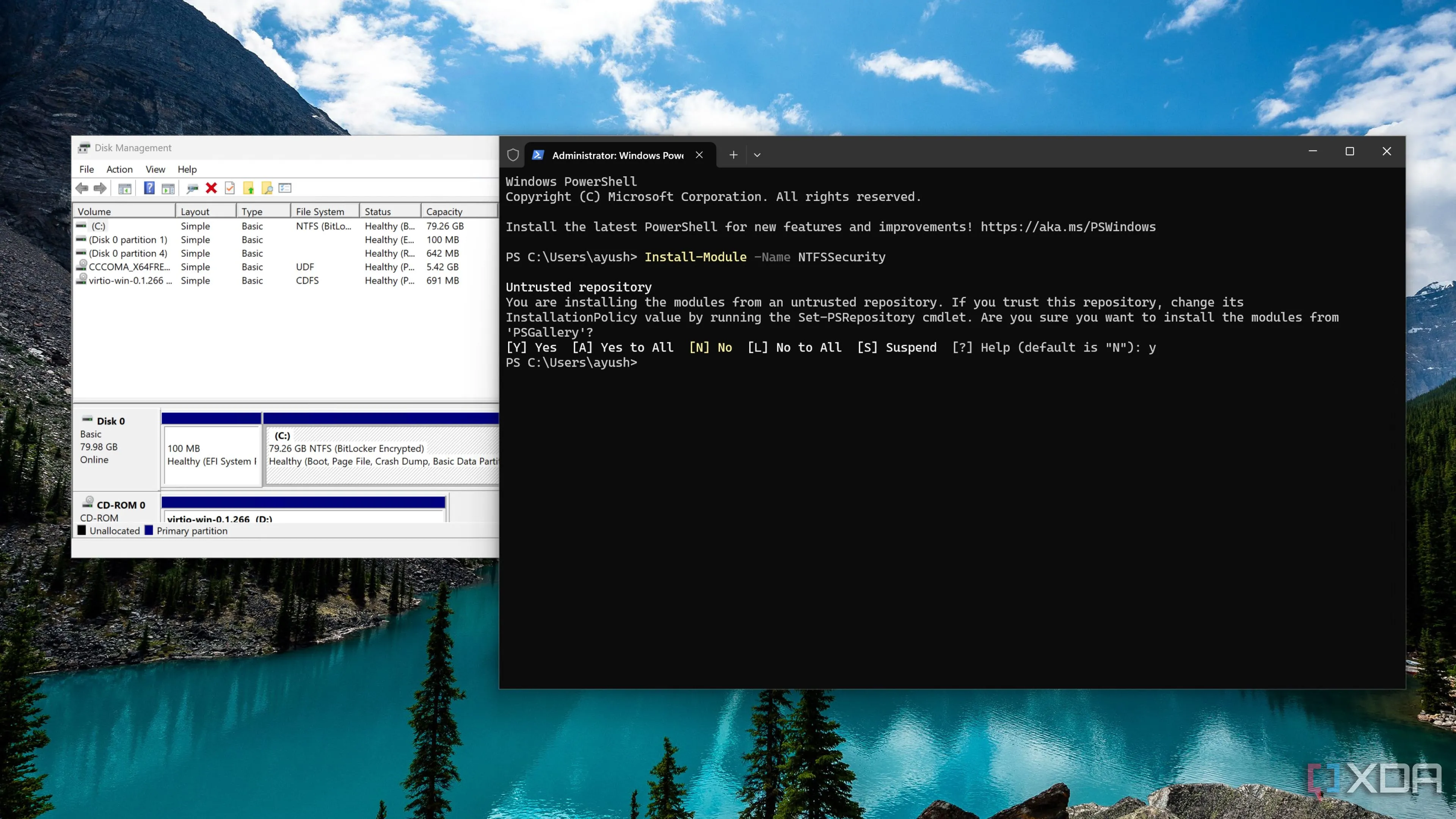Click the forward navigation arrow in Disk Management
Image resolution: width=1456 pixels, height=819 pixels.
pos(100,188)
